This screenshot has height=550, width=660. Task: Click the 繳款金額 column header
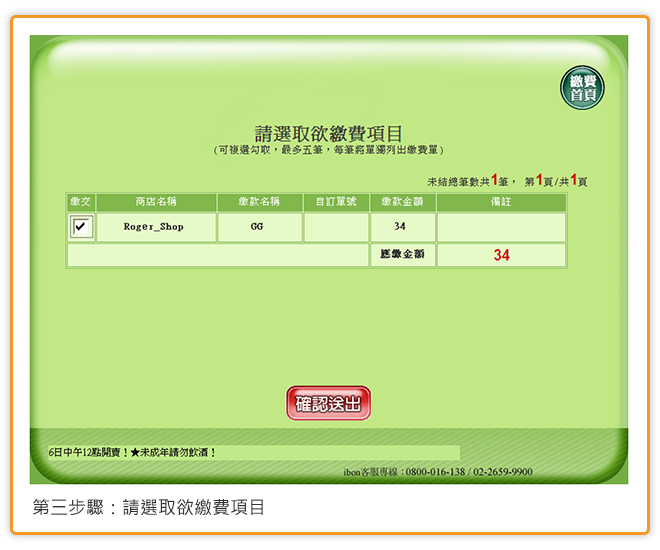[x=403, y=202]
